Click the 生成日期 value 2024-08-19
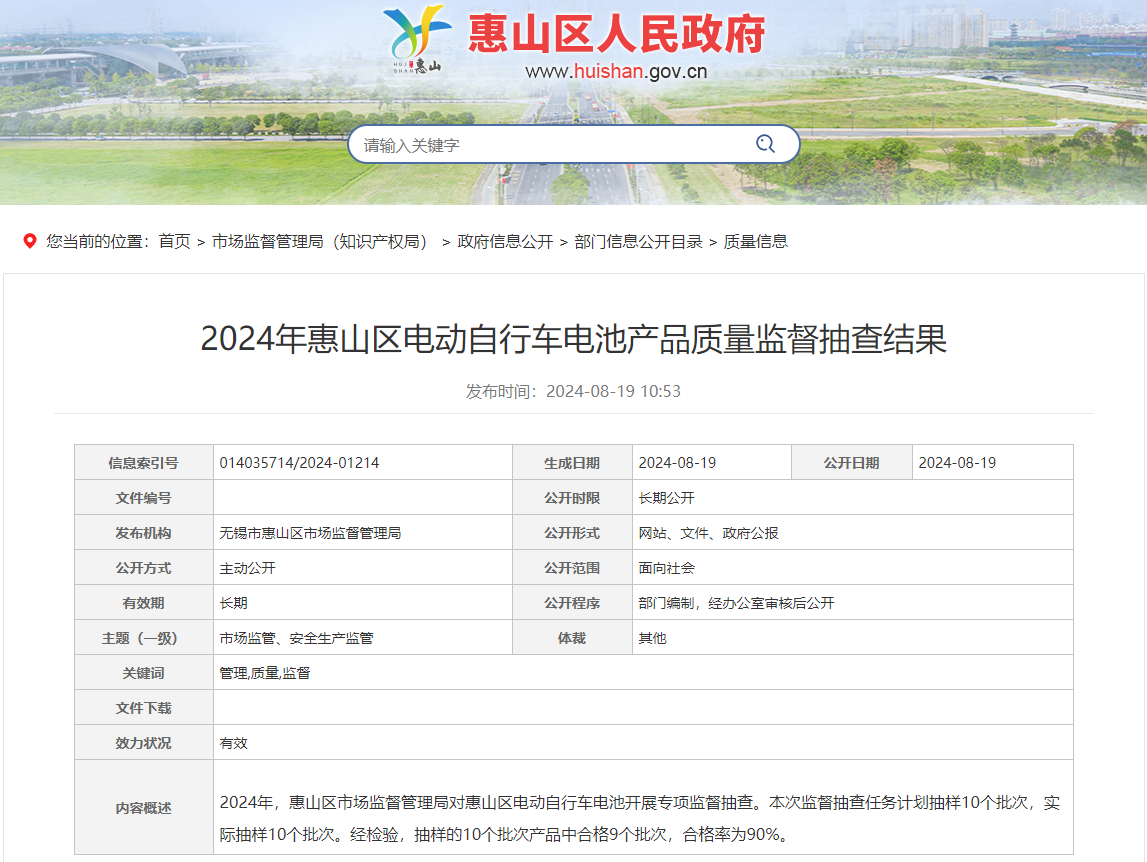Image resolution: width=1147 pixels, height=862 pixels. coord(677,462)
